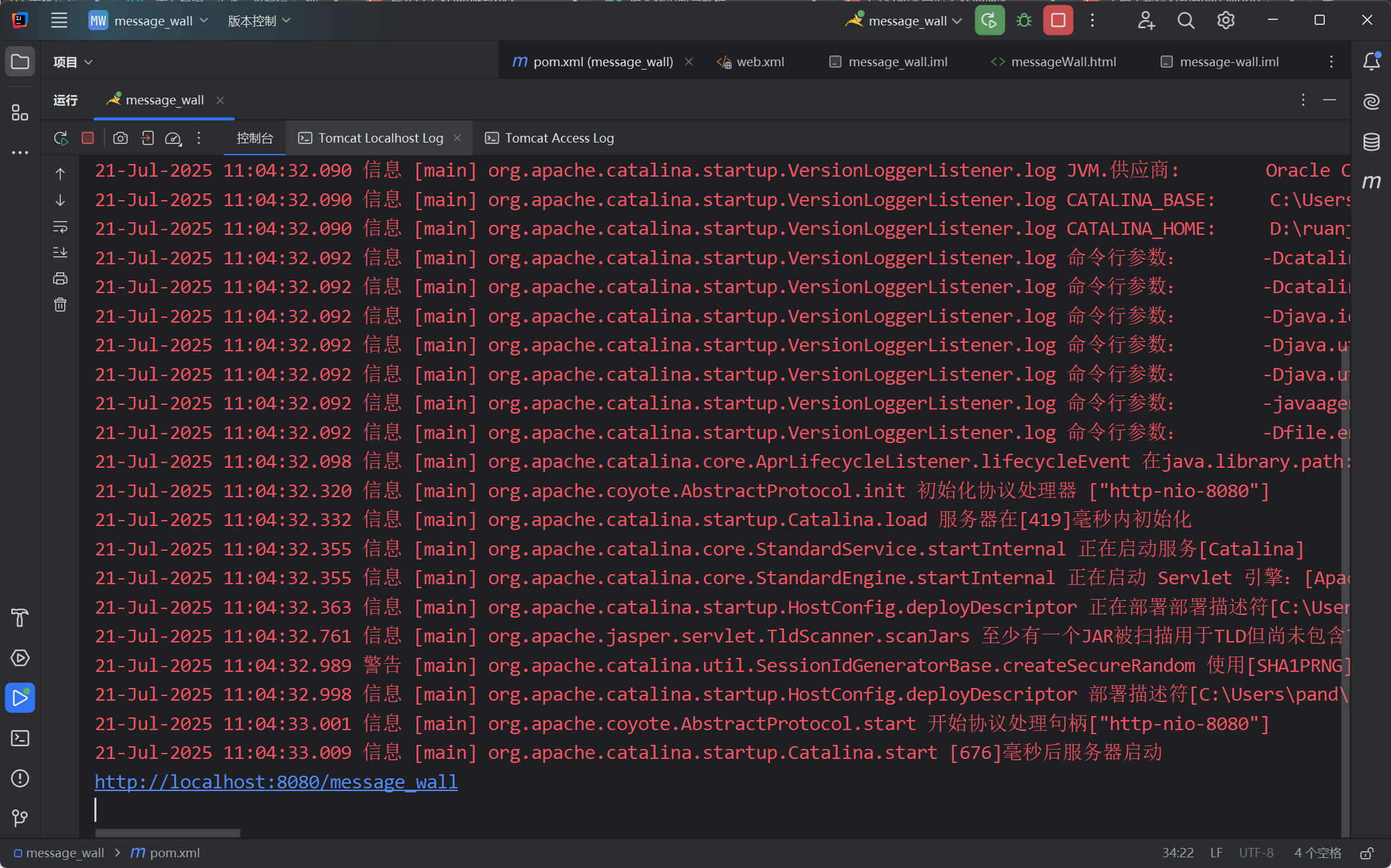Expand the 项目 view dropdown

[72, 62]
